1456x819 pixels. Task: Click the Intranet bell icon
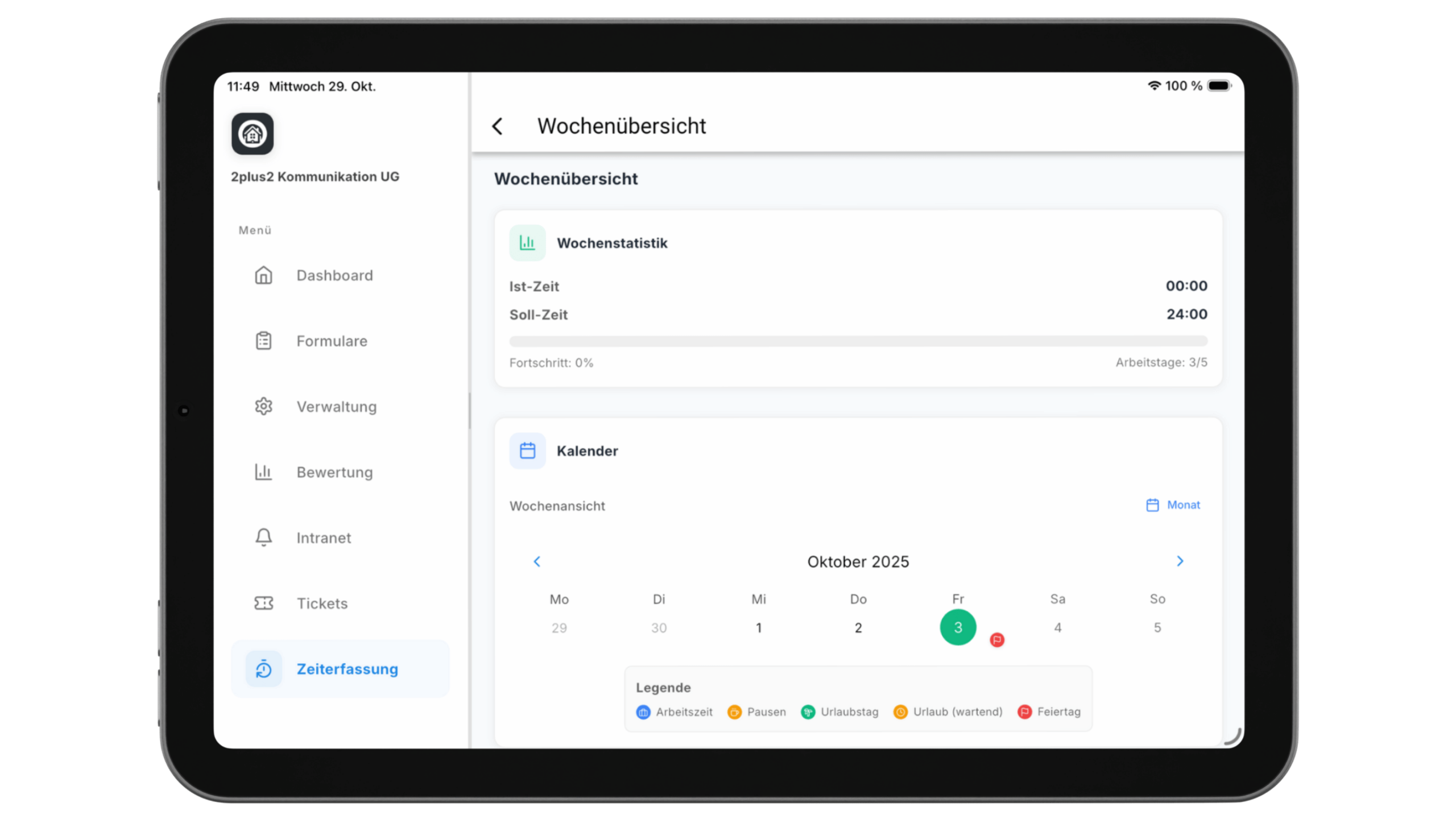coord(263,537)
